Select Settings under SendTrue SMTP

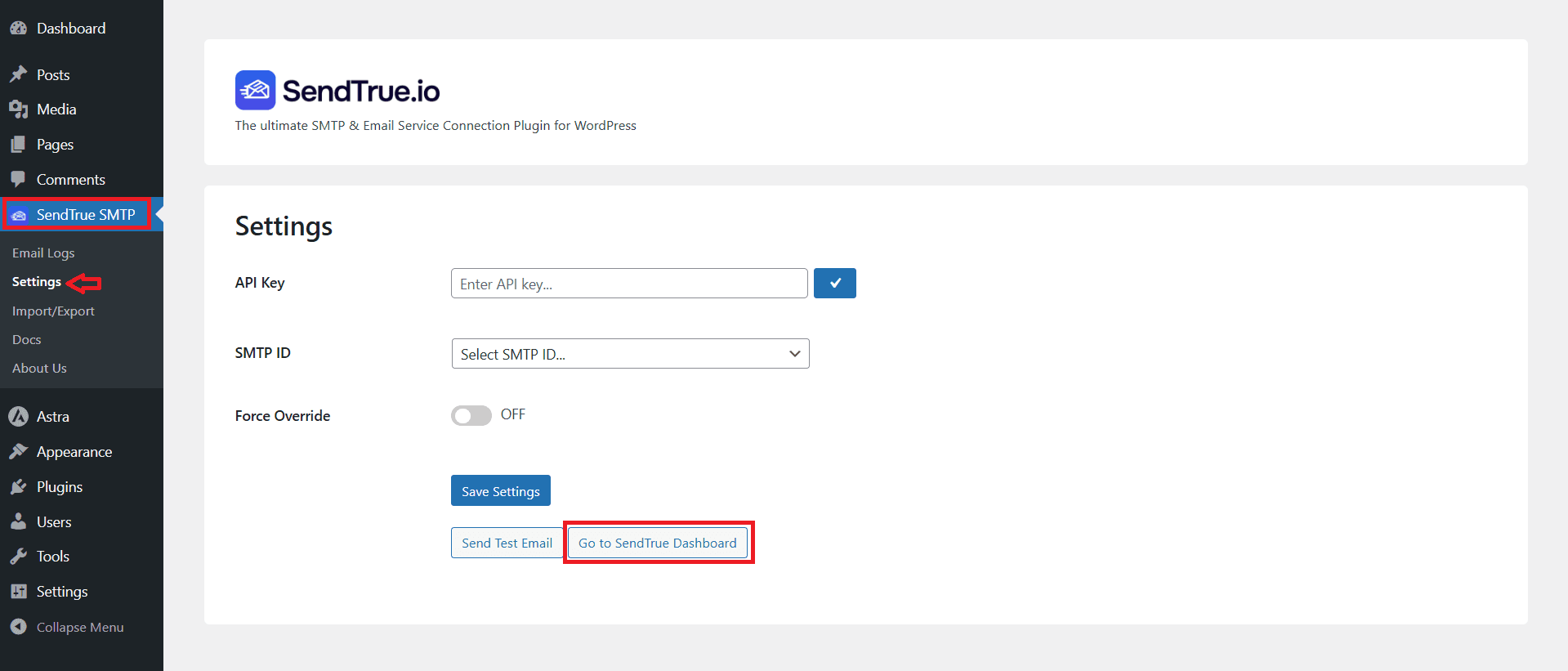(x=37, y=281)
